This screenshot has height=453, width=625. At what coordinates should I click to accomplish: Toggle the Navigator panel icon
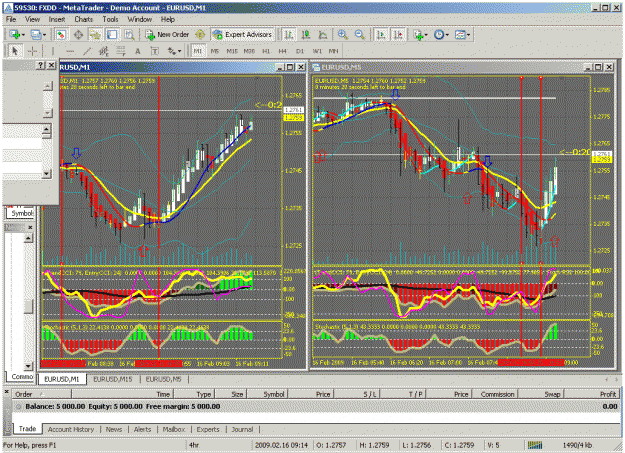pyautogui.click(x=95, y=35)
